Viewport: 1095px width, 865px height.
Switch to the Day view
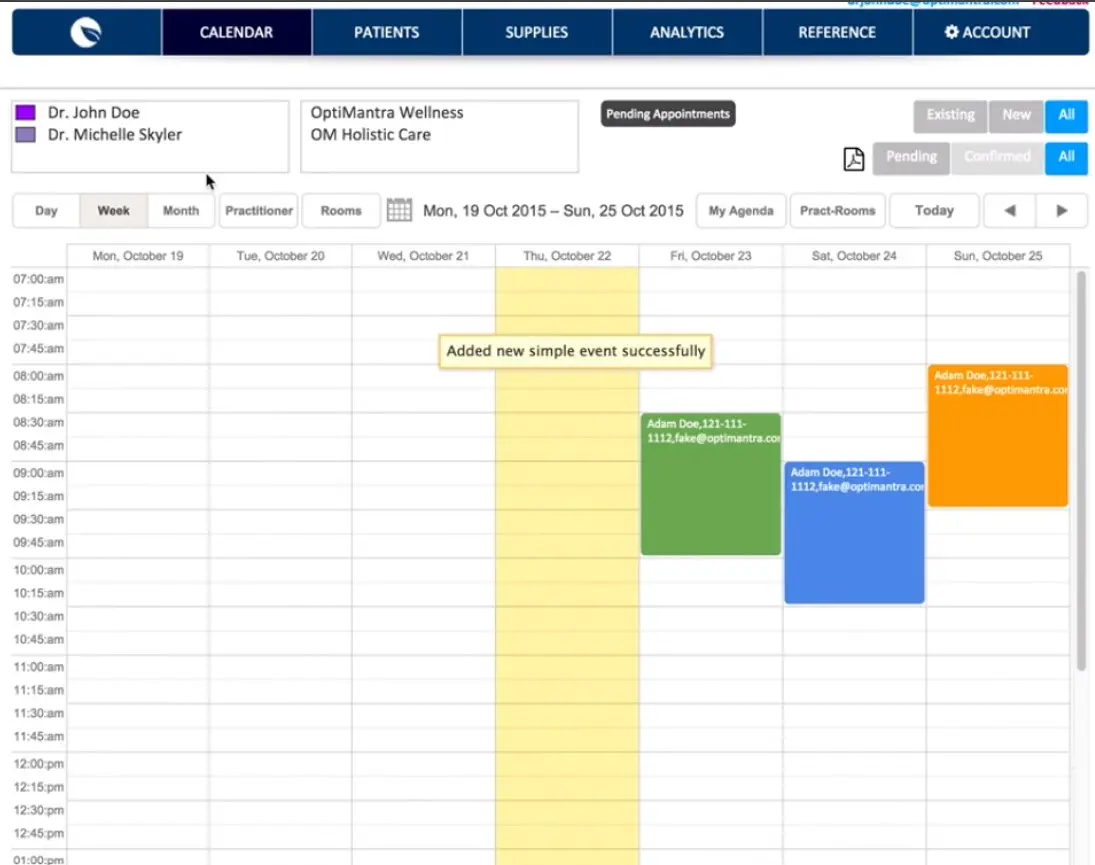46,211
